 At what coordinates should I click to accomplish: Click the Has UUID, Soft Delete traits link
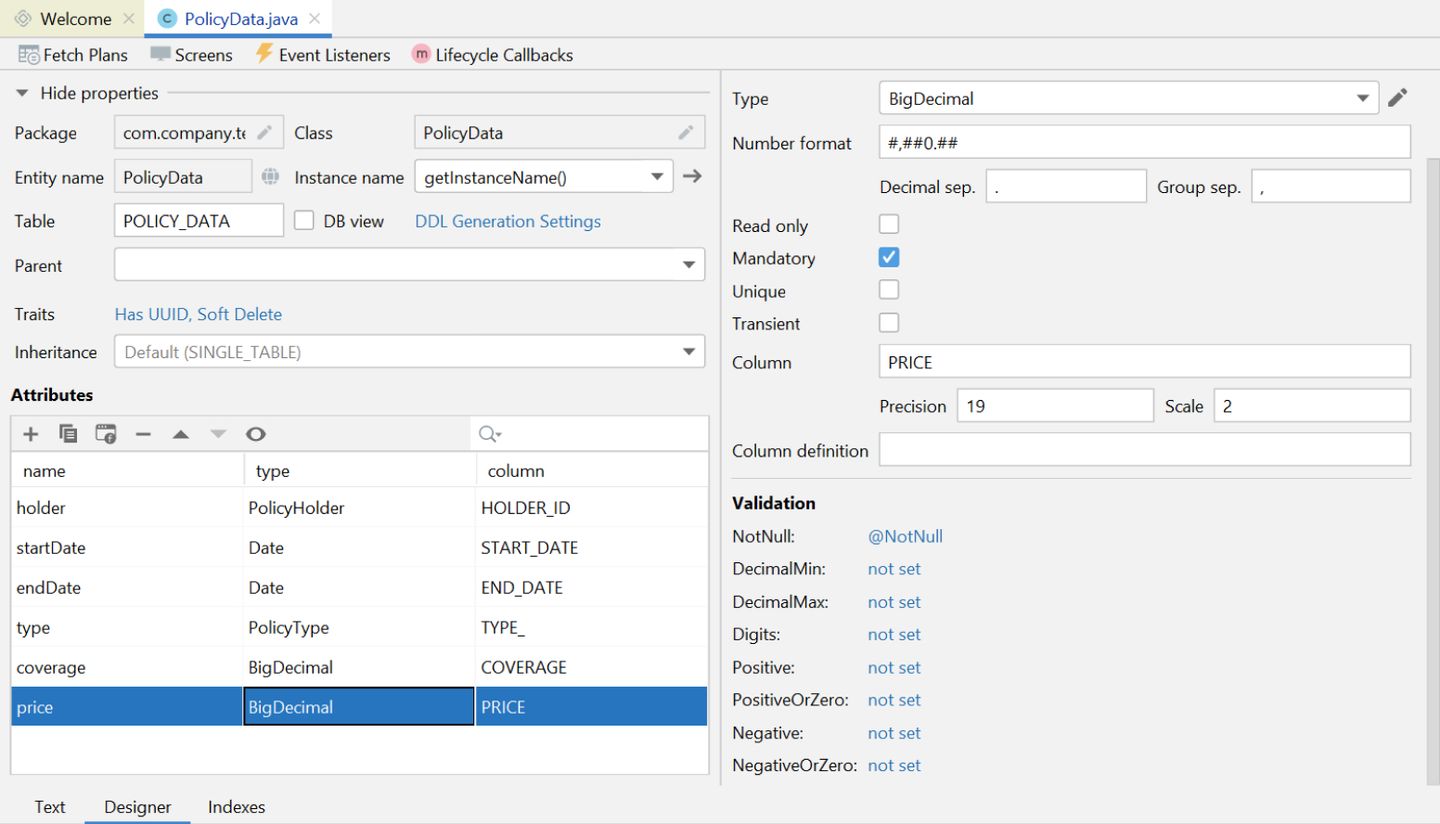coord(198,314)
